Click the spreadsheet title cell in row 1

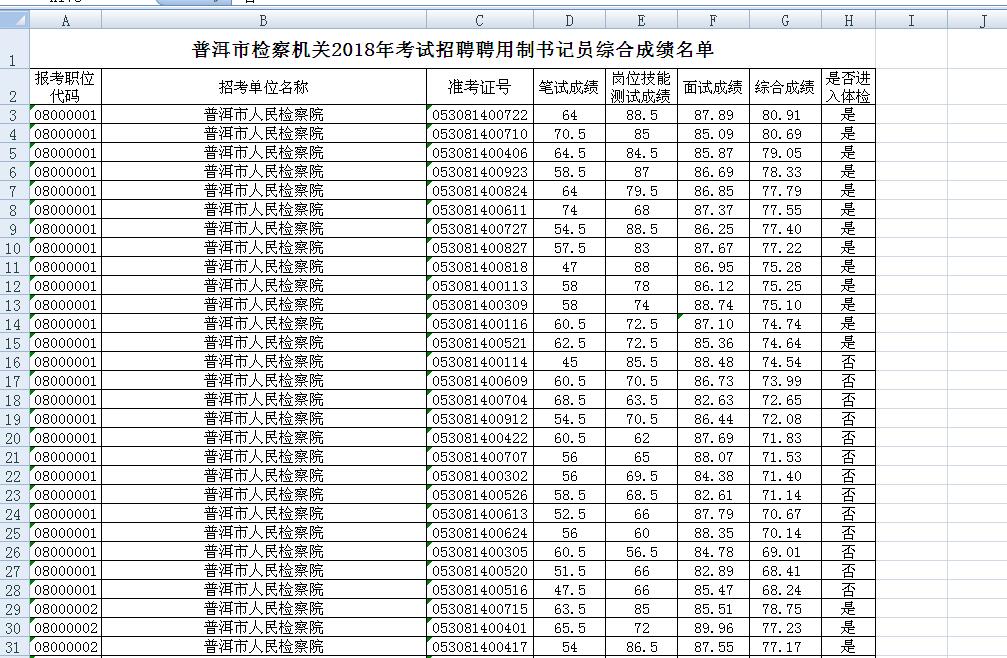[452, 50]
